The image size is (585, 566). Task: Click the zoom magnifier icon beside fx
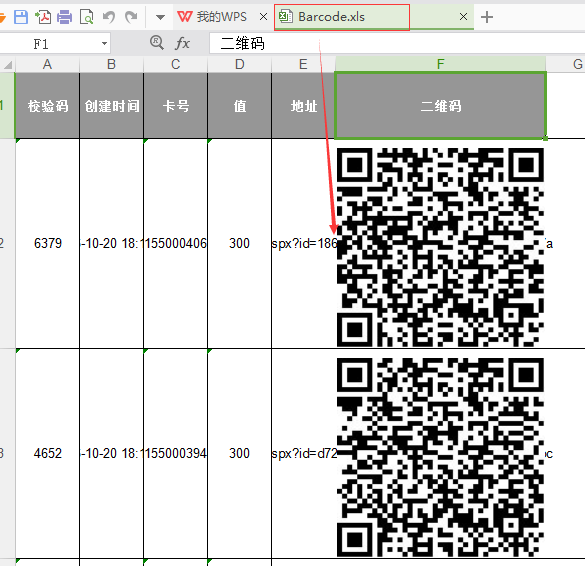pyautogui.click(x=157, y=43)
